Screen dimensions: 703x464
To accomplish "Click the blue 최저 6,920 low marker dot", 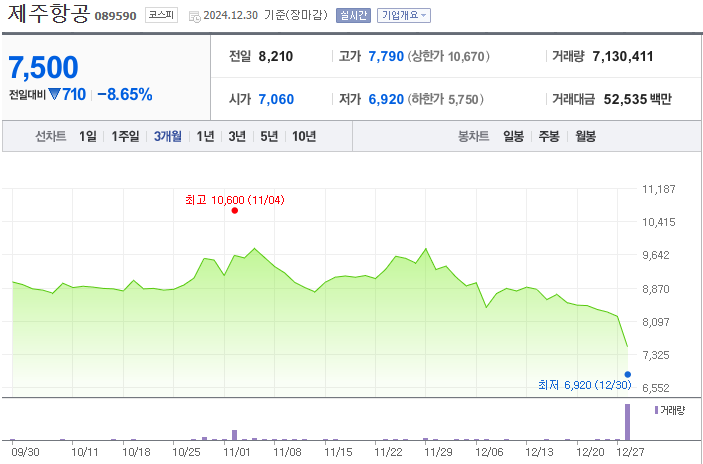I will (x=628, y=374).
